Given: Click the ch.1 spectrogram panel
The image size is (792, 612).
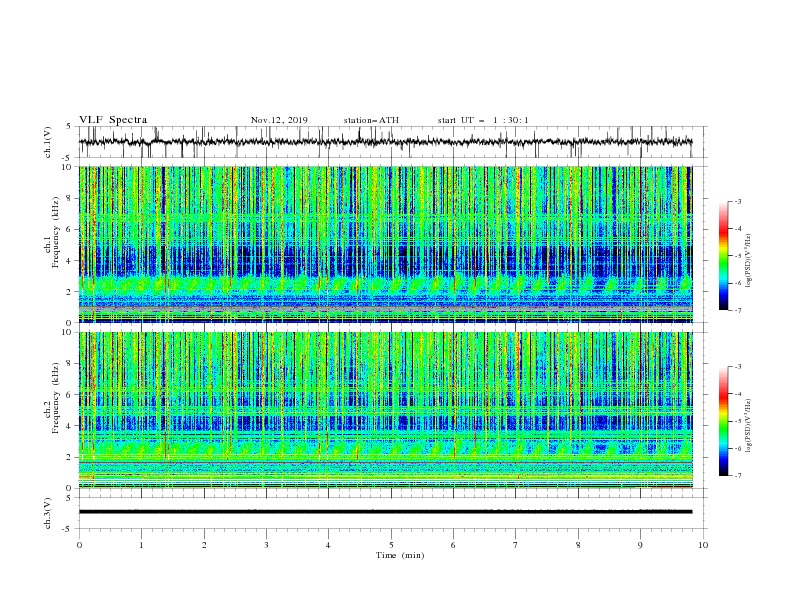Looking at the screenshot, I should pos(386,244).
